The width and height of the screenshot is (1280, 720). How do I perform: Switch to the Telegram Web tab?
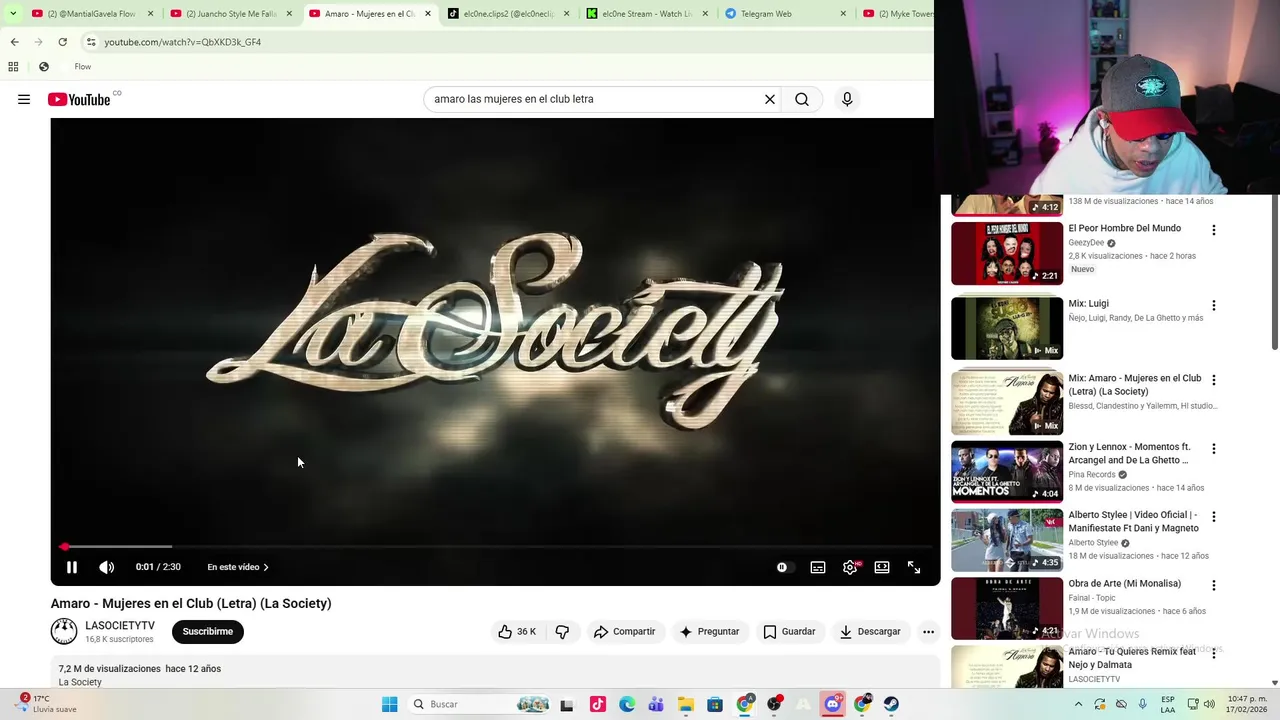pyautogui.click(x=783, y=14)
